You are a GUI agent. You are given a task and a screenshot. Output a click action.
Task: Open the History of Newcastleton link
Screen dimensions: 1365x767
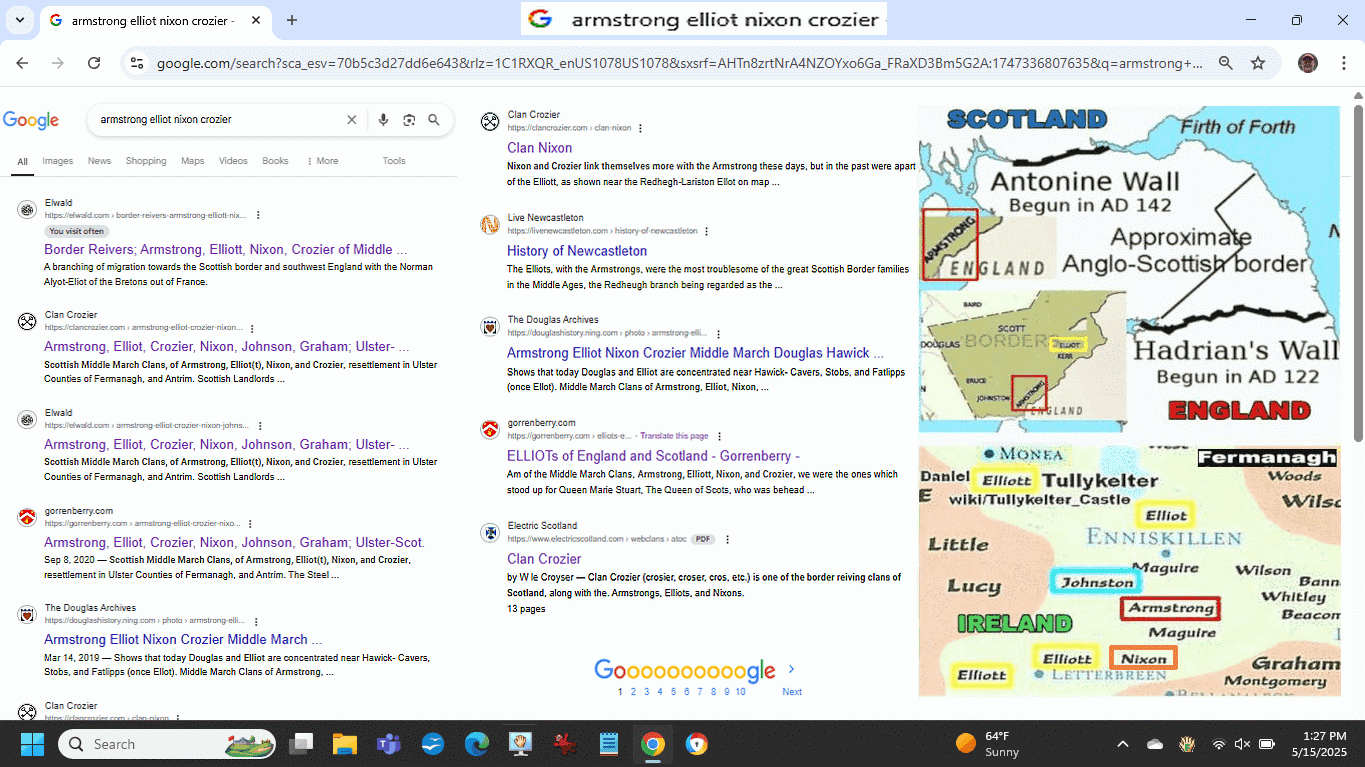pos(576,251)
